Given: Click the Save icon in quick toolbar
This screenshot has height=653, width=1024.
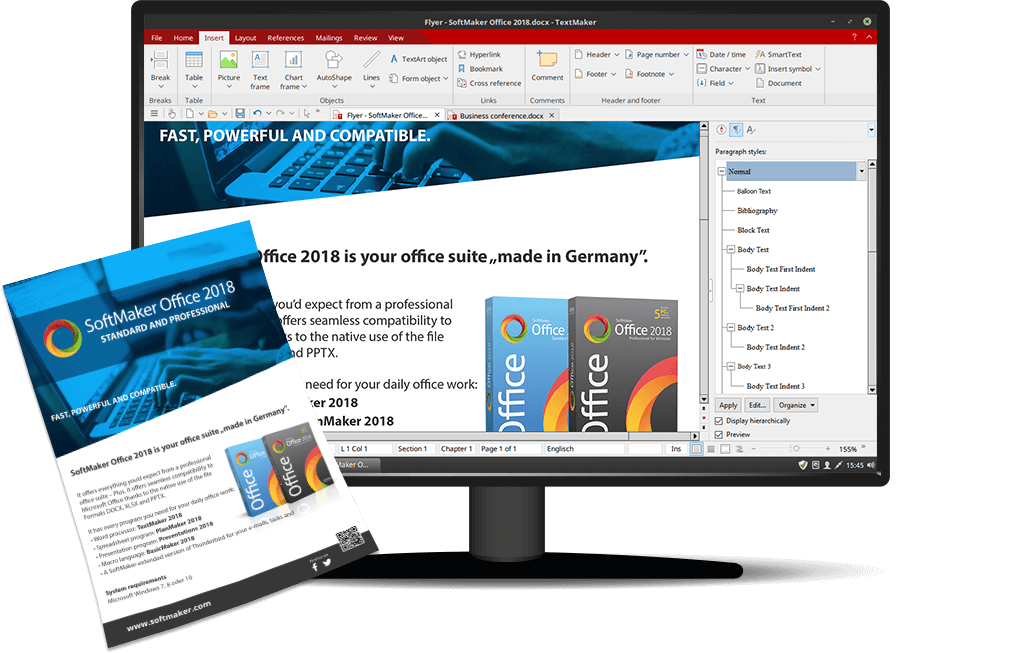Looking at the screenshot, I should click(x=240, y=114).
